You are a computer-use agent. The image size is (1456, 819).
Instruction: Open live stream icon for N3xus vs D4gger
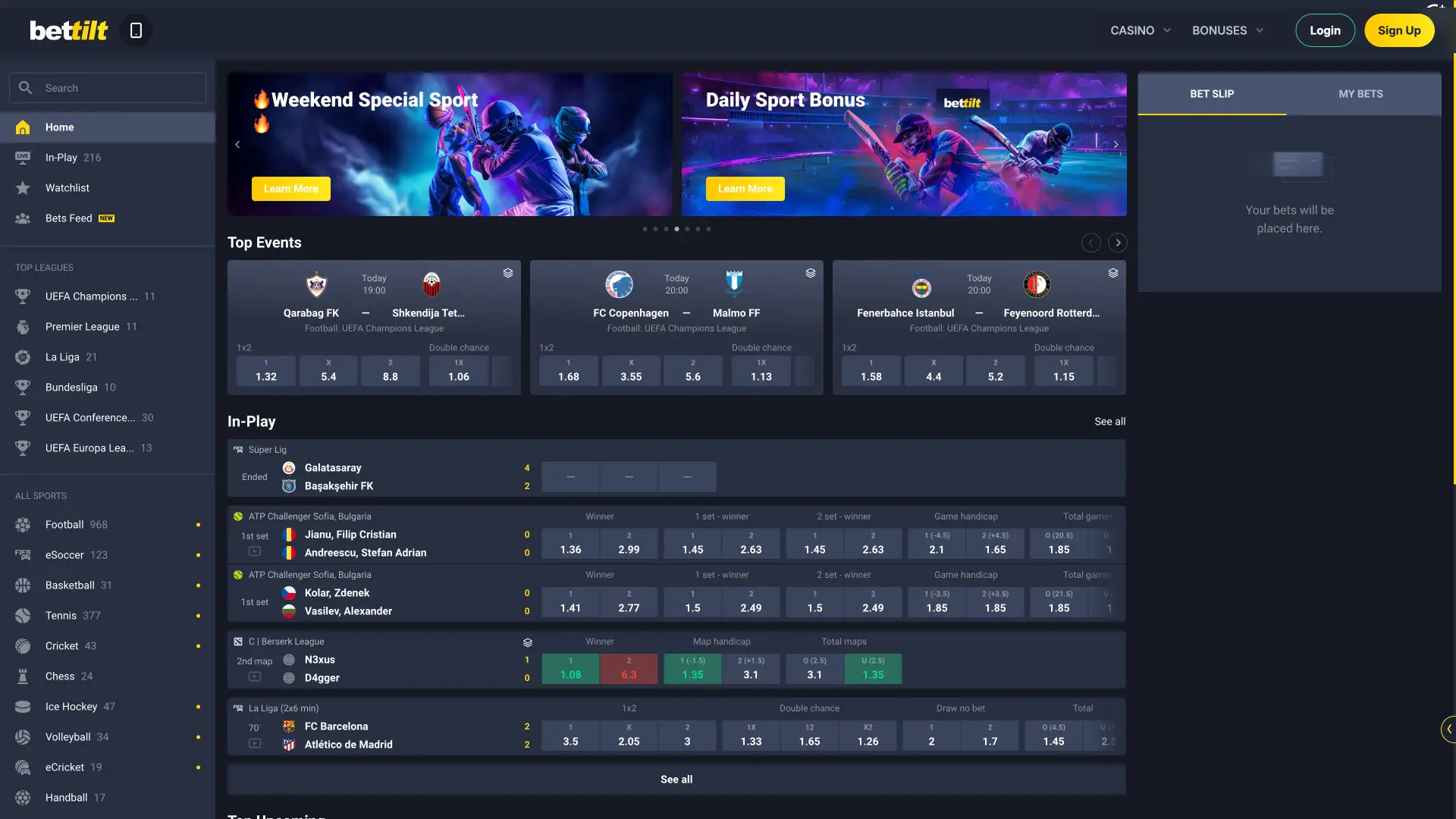tap(255, 676)
